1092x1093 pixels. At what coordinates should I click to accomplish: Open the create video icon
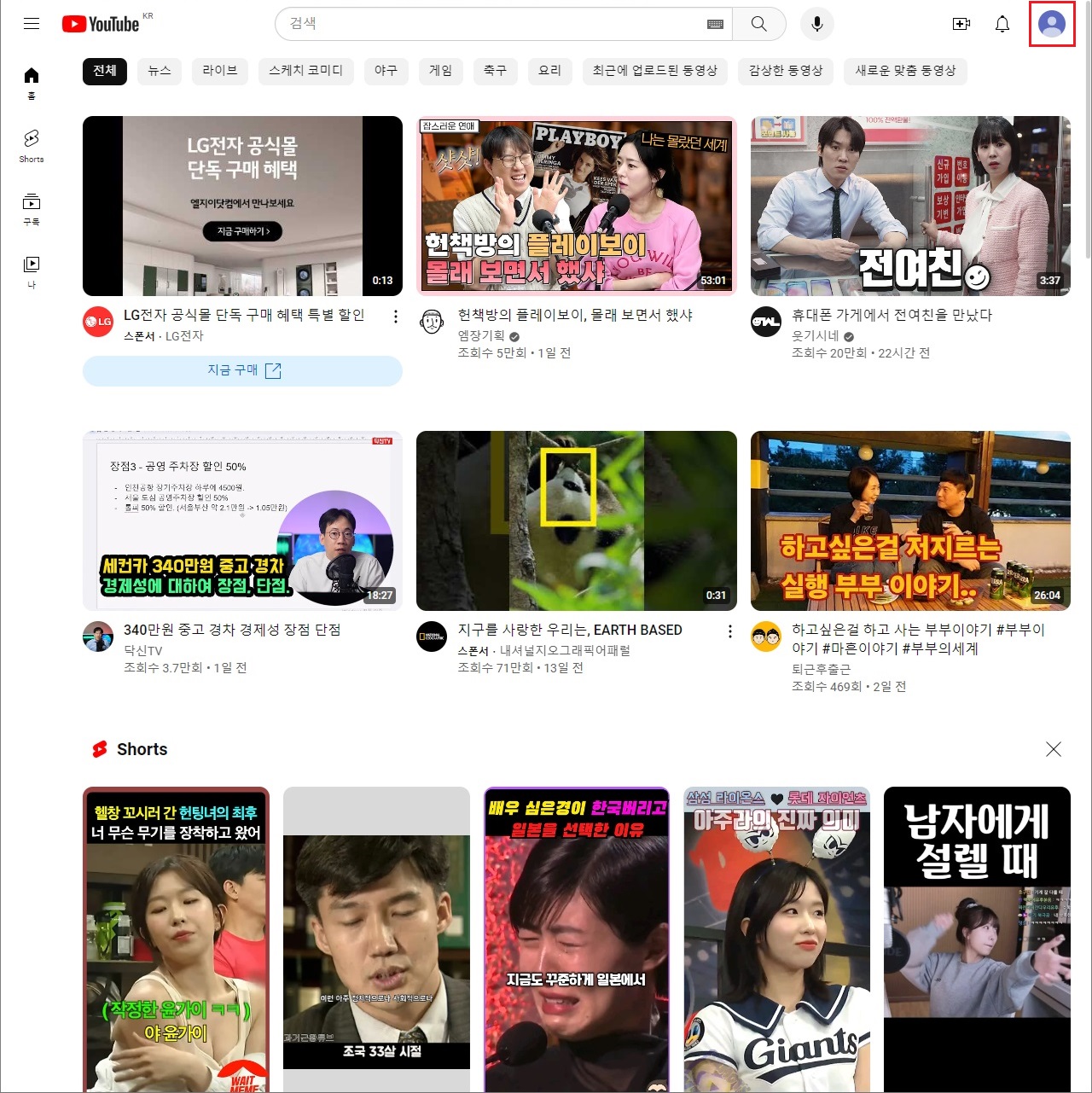point(961,24)
